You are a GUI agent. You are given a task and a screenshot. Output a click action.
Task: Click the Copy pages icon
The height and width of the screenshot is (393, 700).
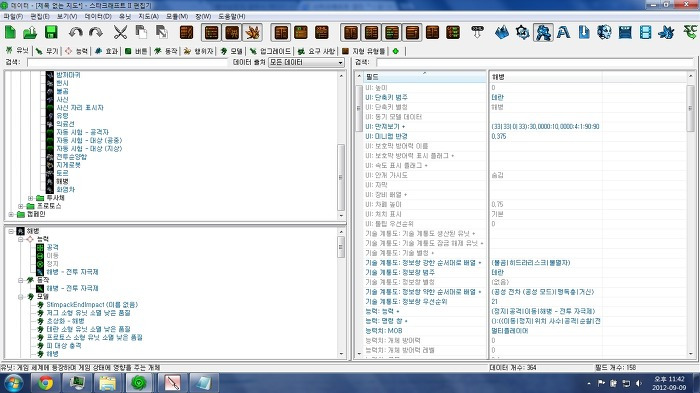[141, 33]
